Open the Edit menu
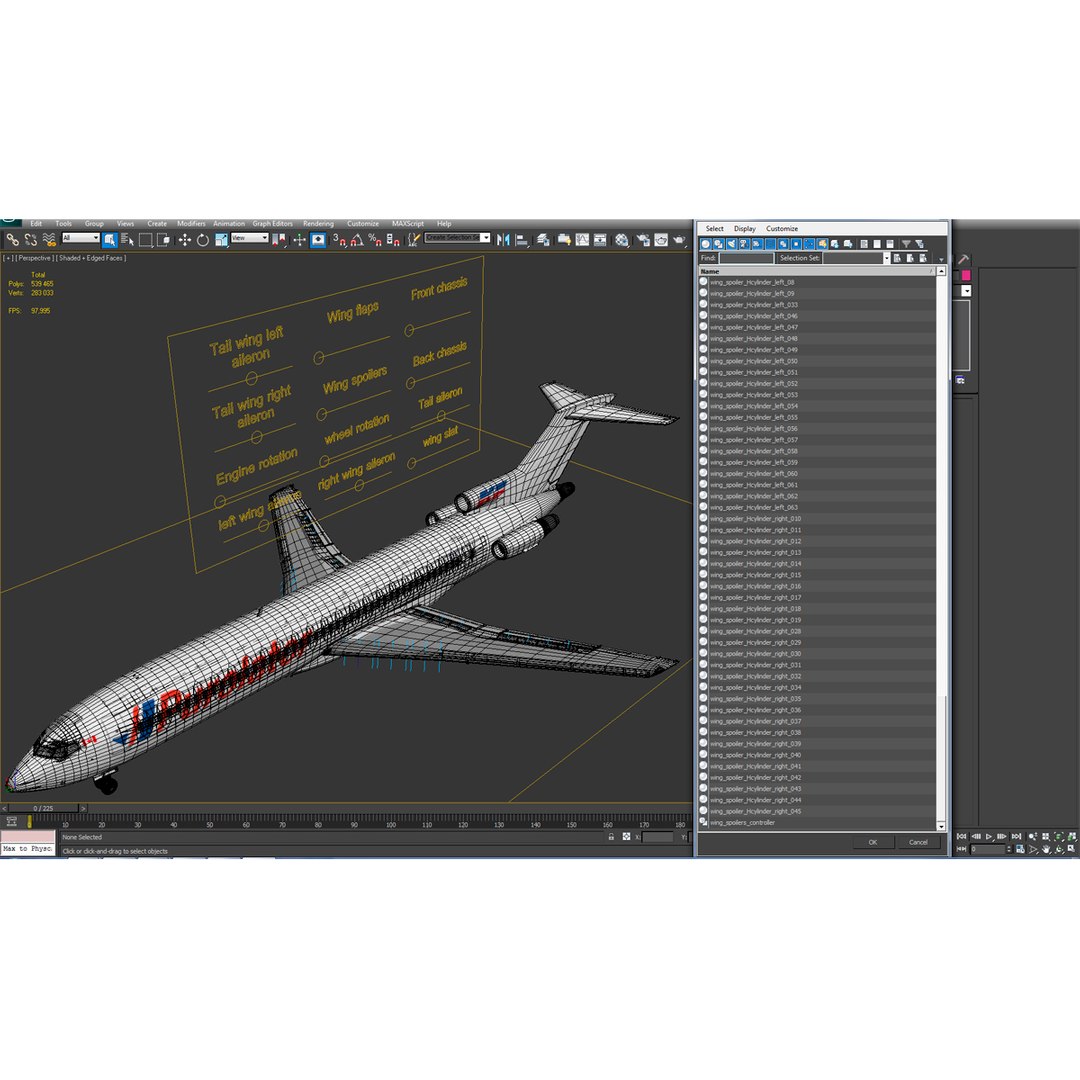Viewport: 1080px width, 1080px height. [36, 224]
